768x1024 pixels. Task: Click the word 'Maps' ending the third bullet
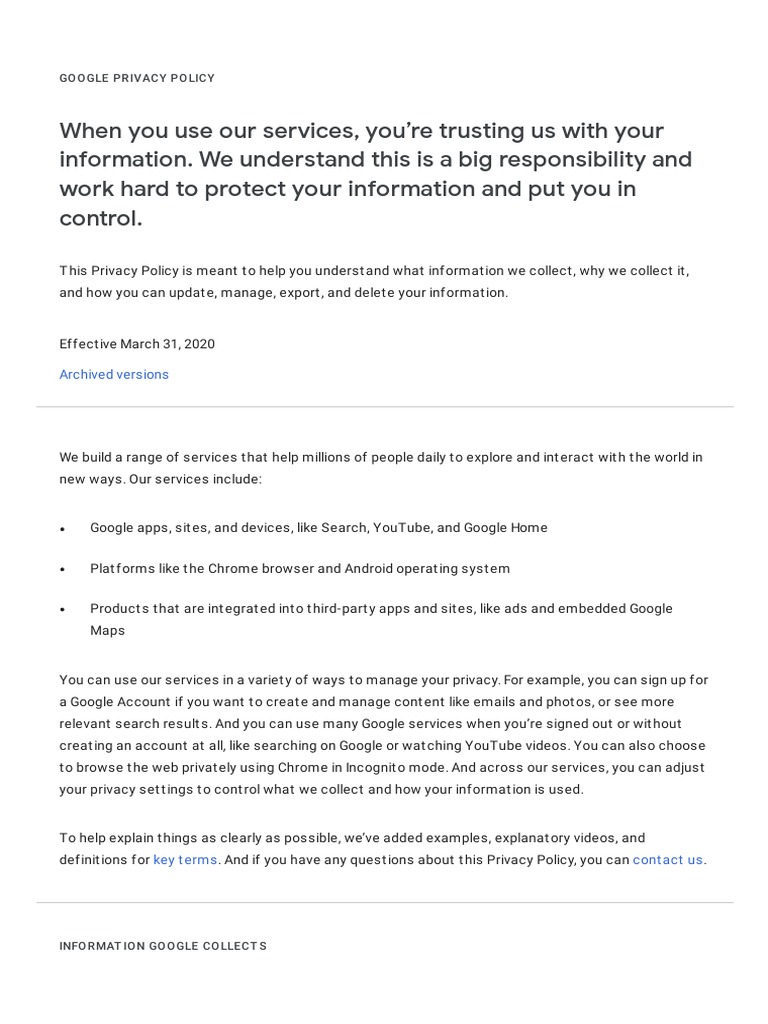(107, 630)
